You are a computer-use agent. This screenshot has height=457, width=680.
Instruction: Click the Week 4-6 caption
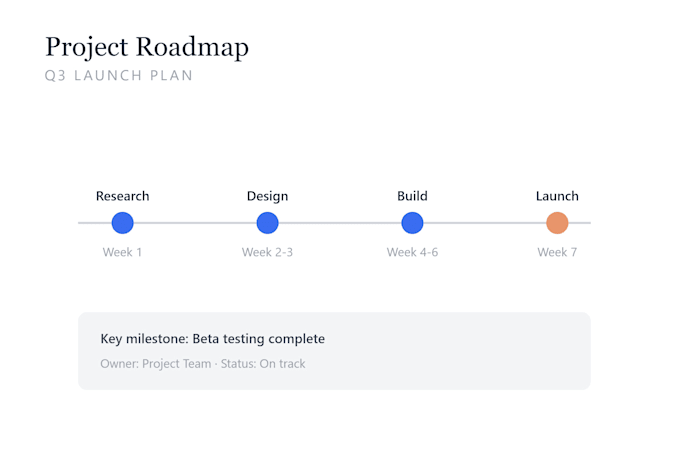[x=412, y=252]
